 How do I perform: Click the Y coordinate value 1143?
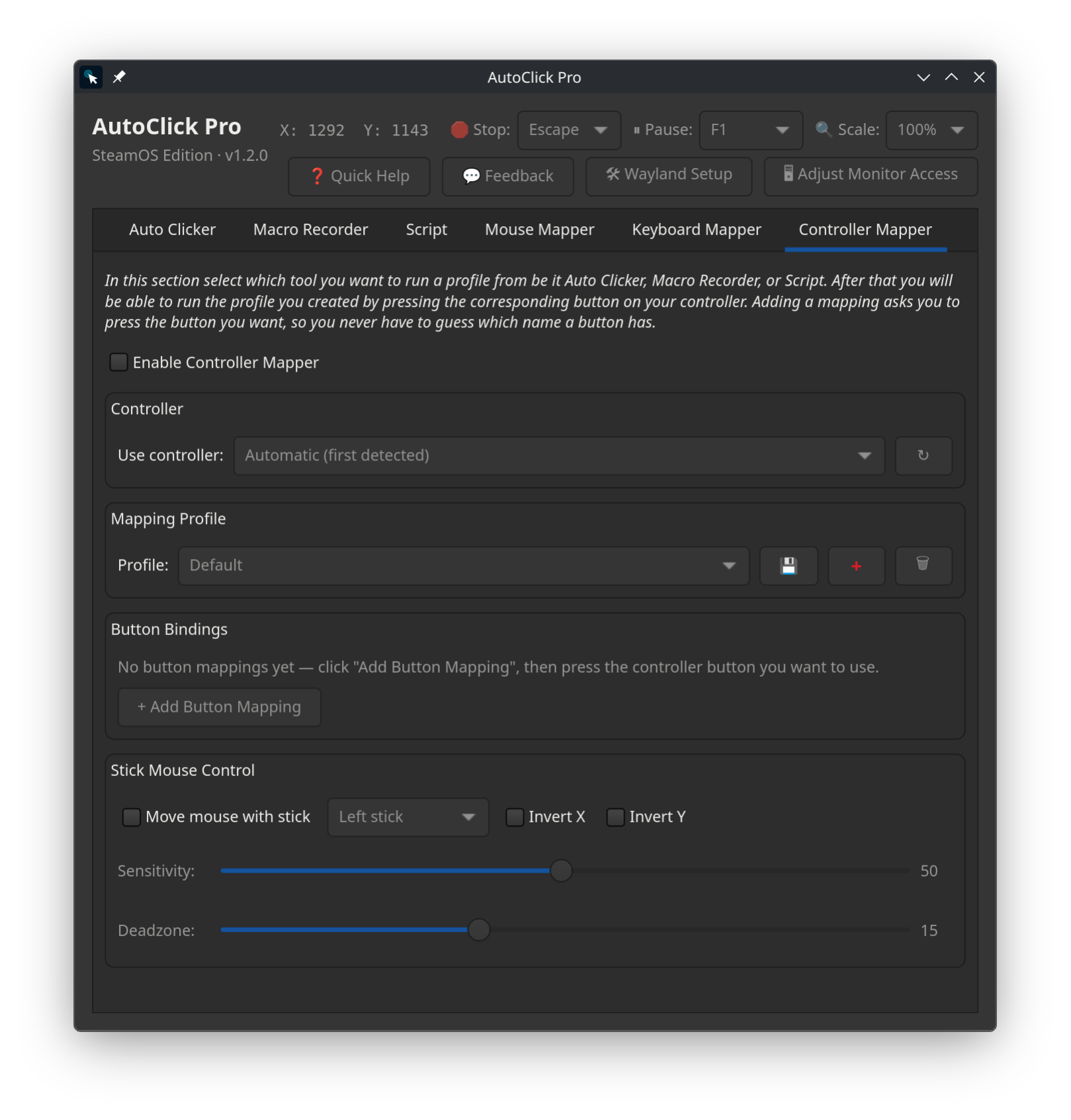pos(409,130)
